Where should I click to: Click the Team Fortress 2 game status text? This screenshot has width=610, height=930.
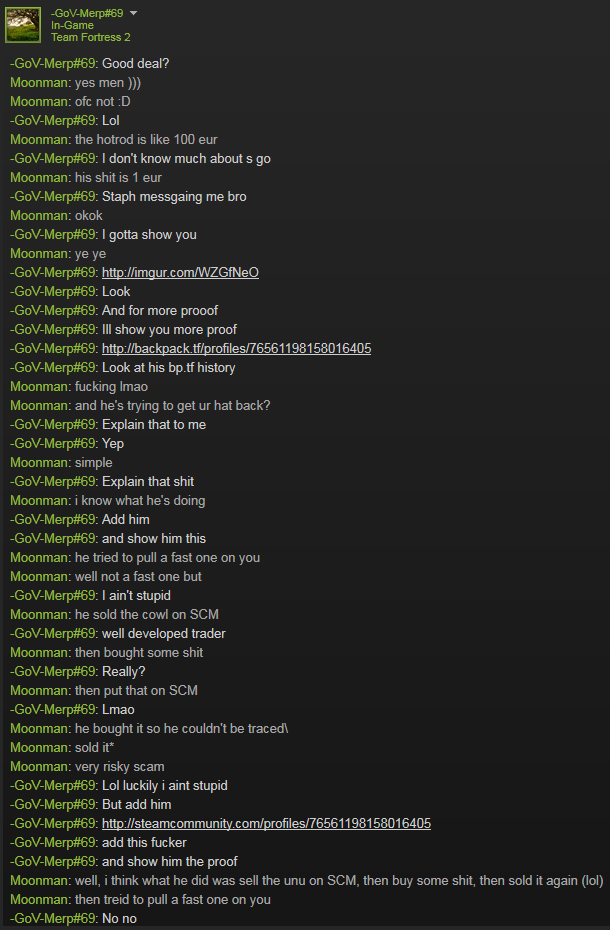pos(90,37)
